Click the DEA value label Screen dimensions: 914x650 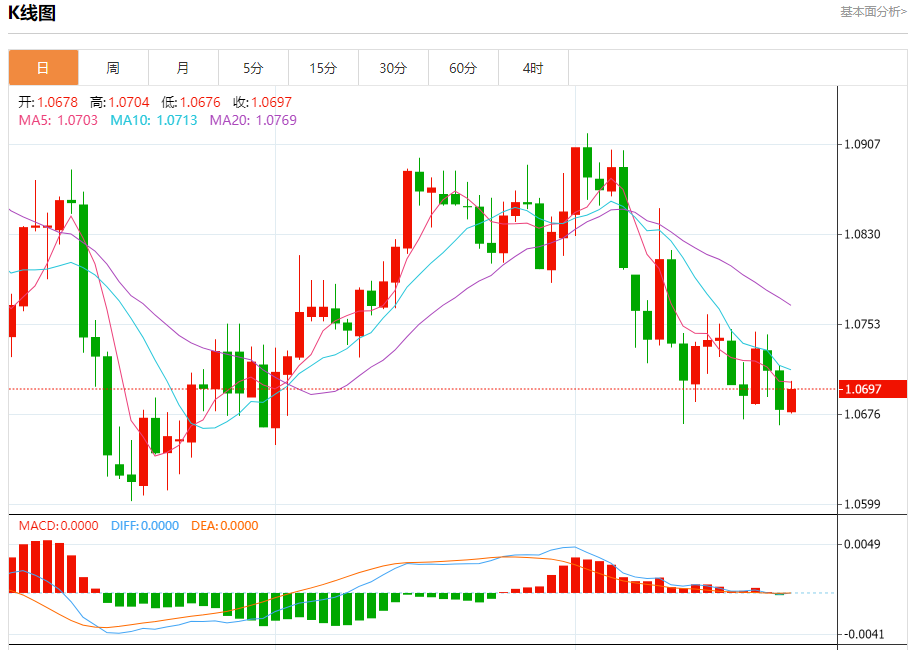pos(224,526)
